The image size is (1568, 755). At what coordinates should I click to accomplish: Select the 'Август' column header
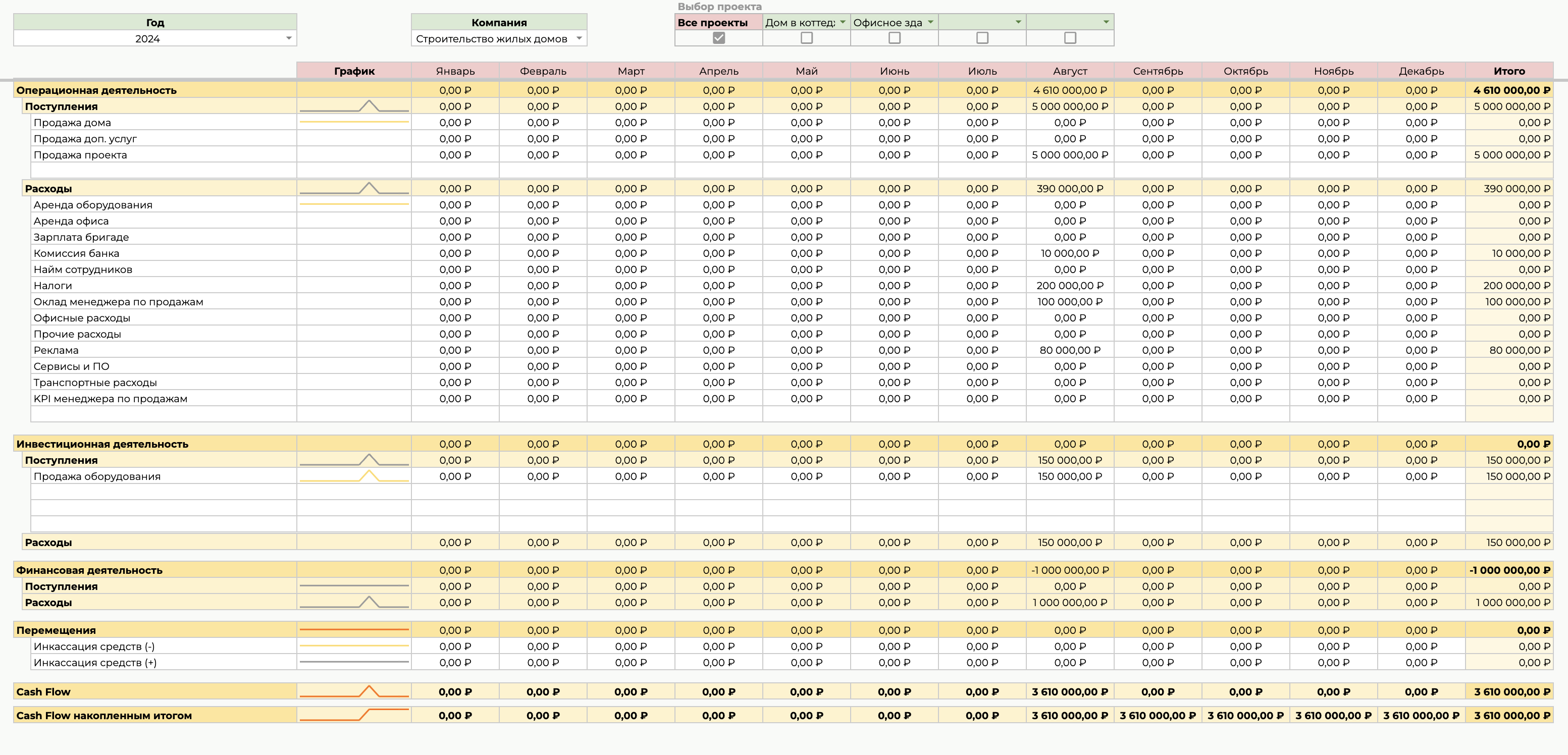(1069, 71)
